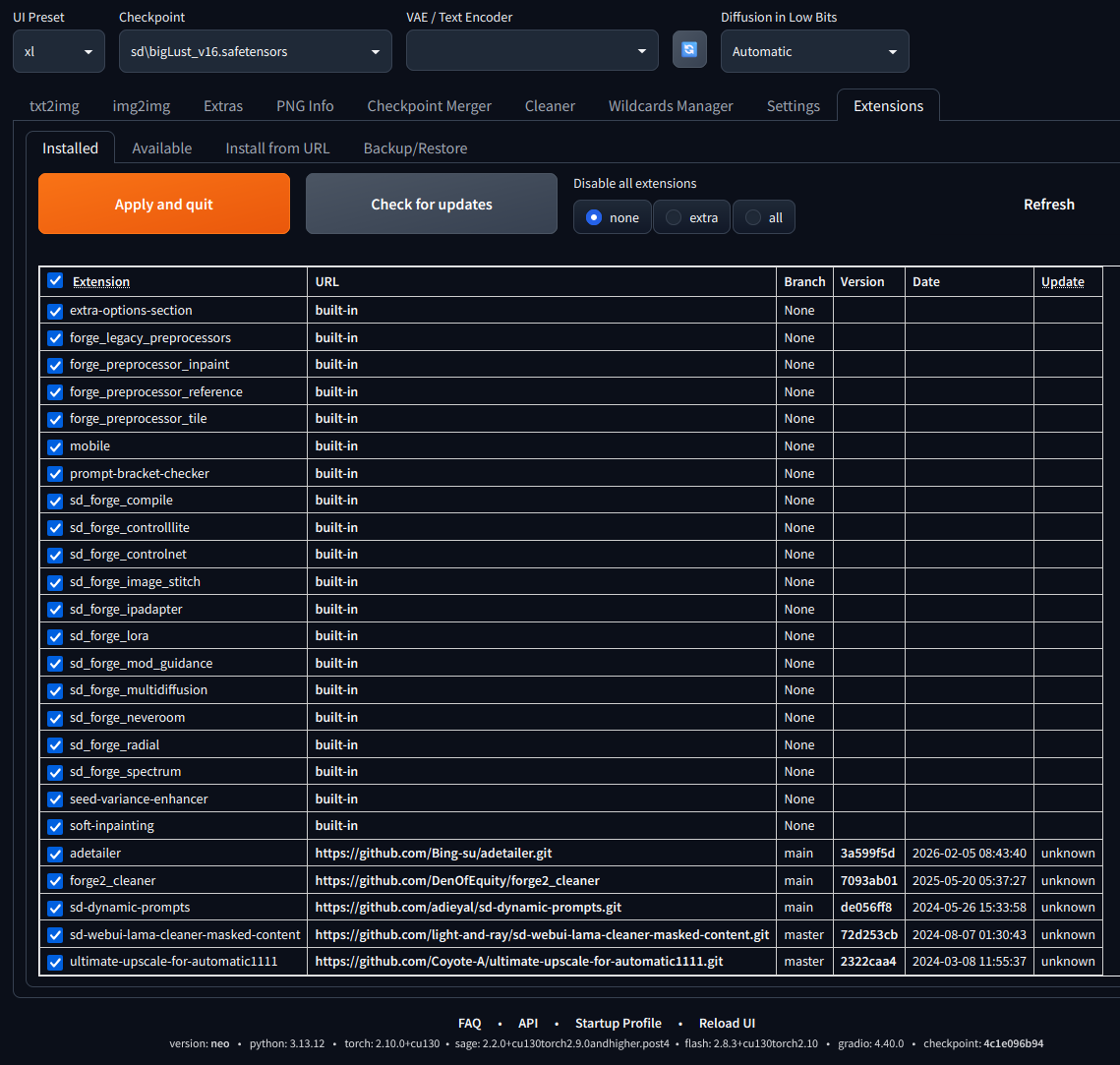
Task: Click the Check for updates button
Action: 432,204
